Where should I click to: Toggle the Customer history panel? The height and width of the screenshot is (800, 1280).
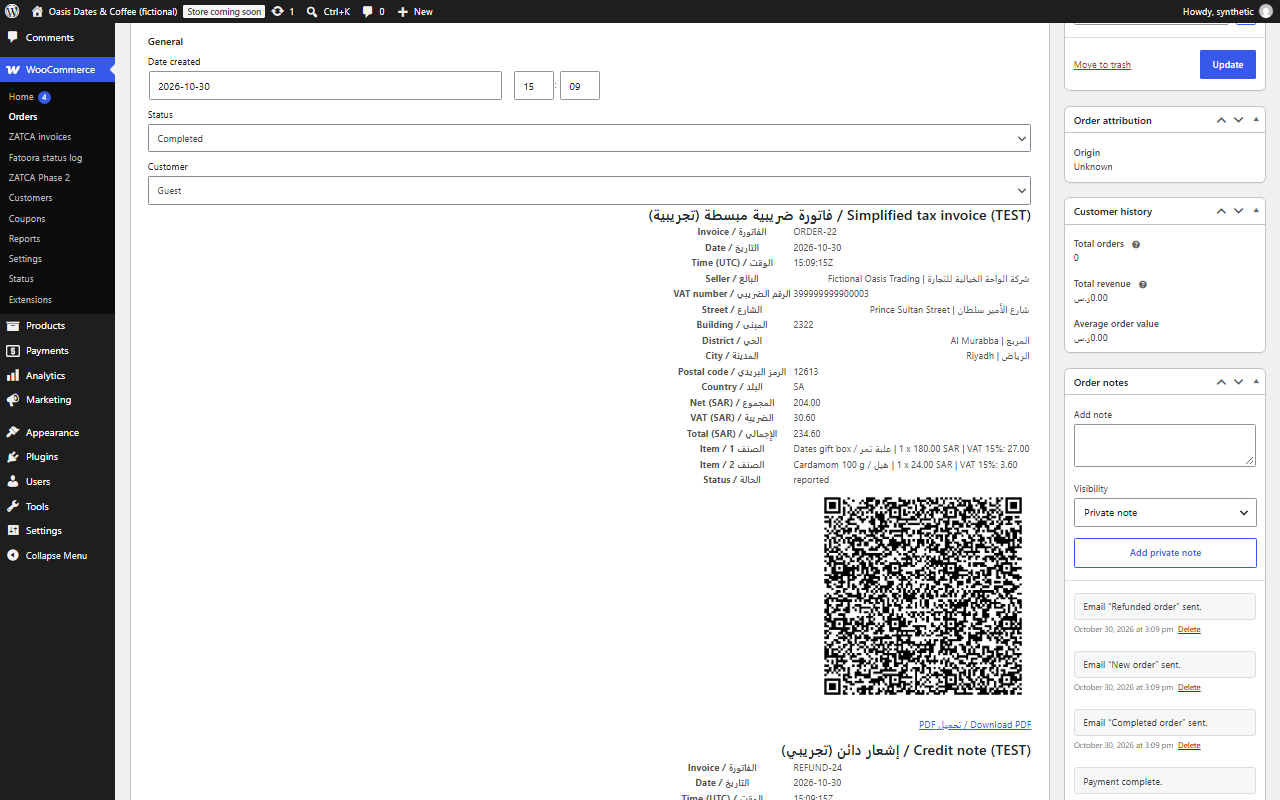click(x=1256, y=211)
